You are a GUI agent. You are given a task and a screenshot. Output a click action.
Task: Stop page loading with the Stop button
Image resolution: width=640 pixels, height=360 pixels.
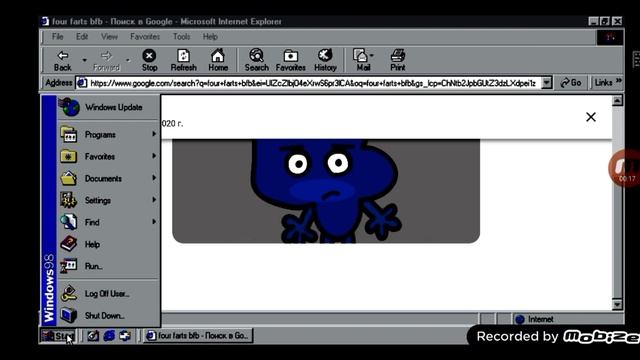pyautogui.click(x=149, y=60)
